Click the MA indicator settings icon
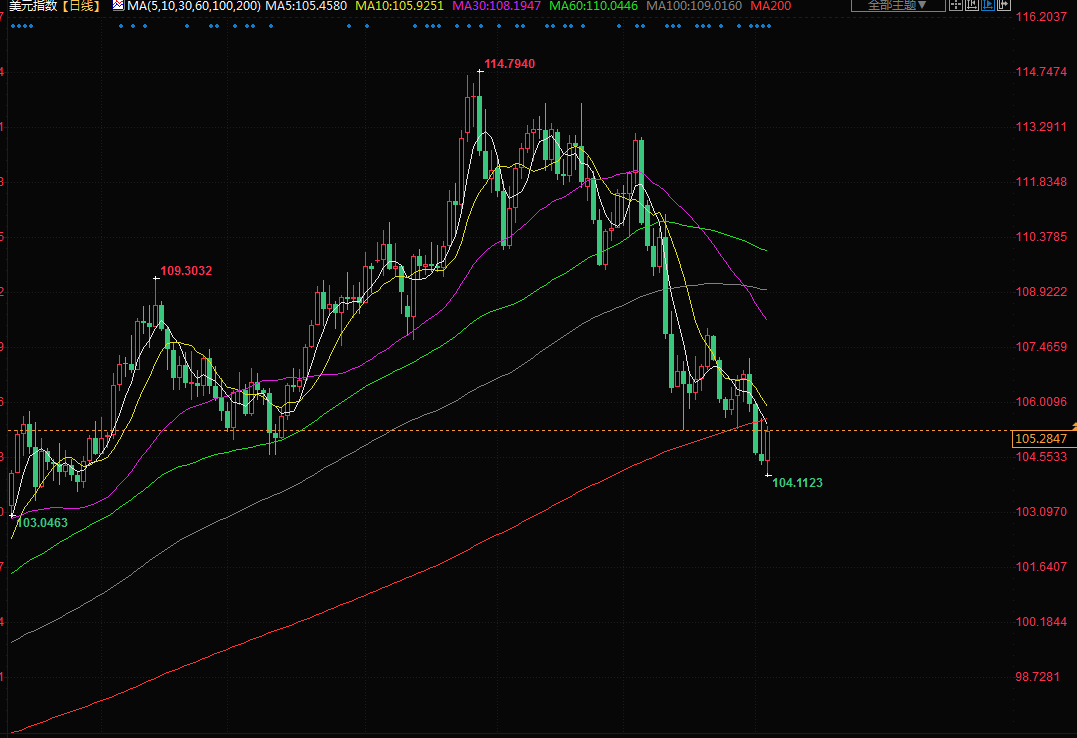Screen dimensions: 1077x738 [x=117, y=6]
